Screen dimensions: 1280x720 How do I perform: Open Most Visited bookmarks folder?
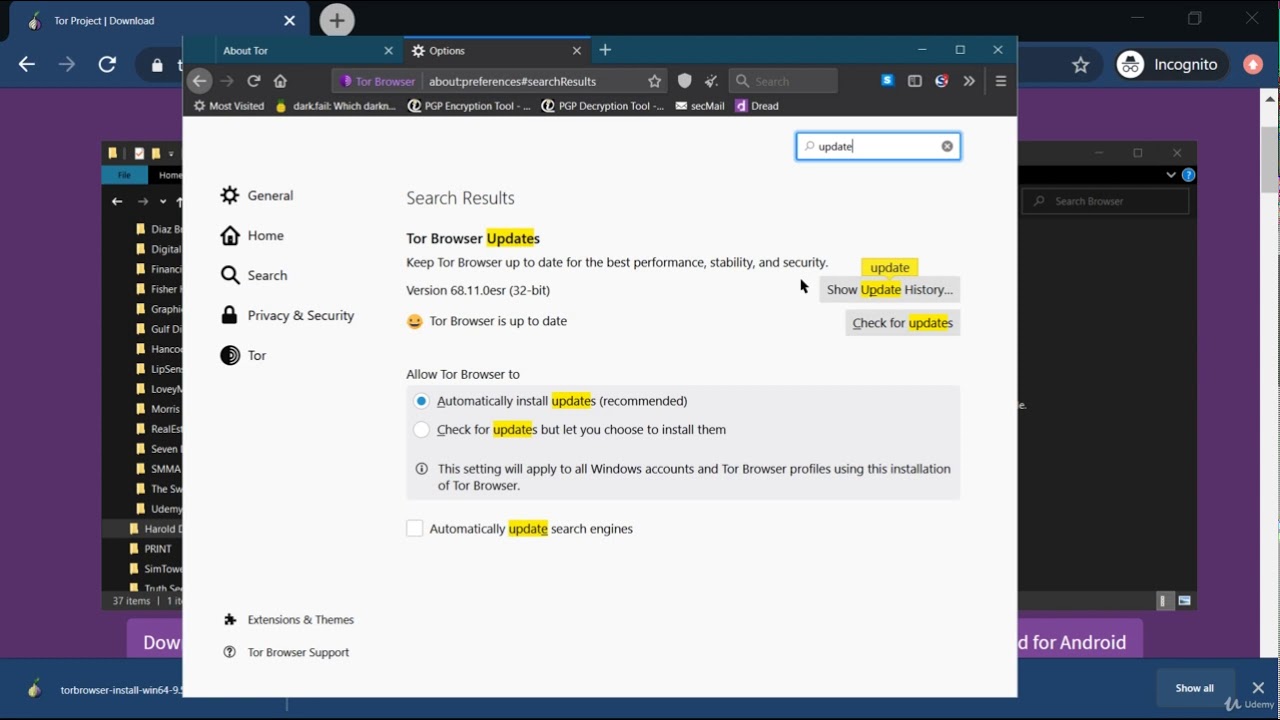point(229,106)
